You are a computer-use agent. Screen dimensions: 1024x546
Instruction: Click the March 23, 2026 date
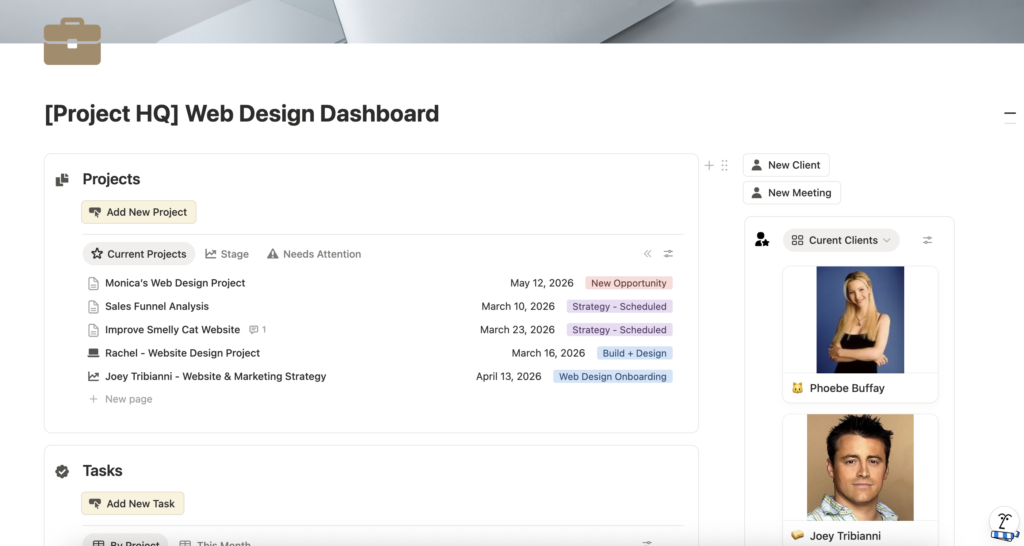pos(517,330)
